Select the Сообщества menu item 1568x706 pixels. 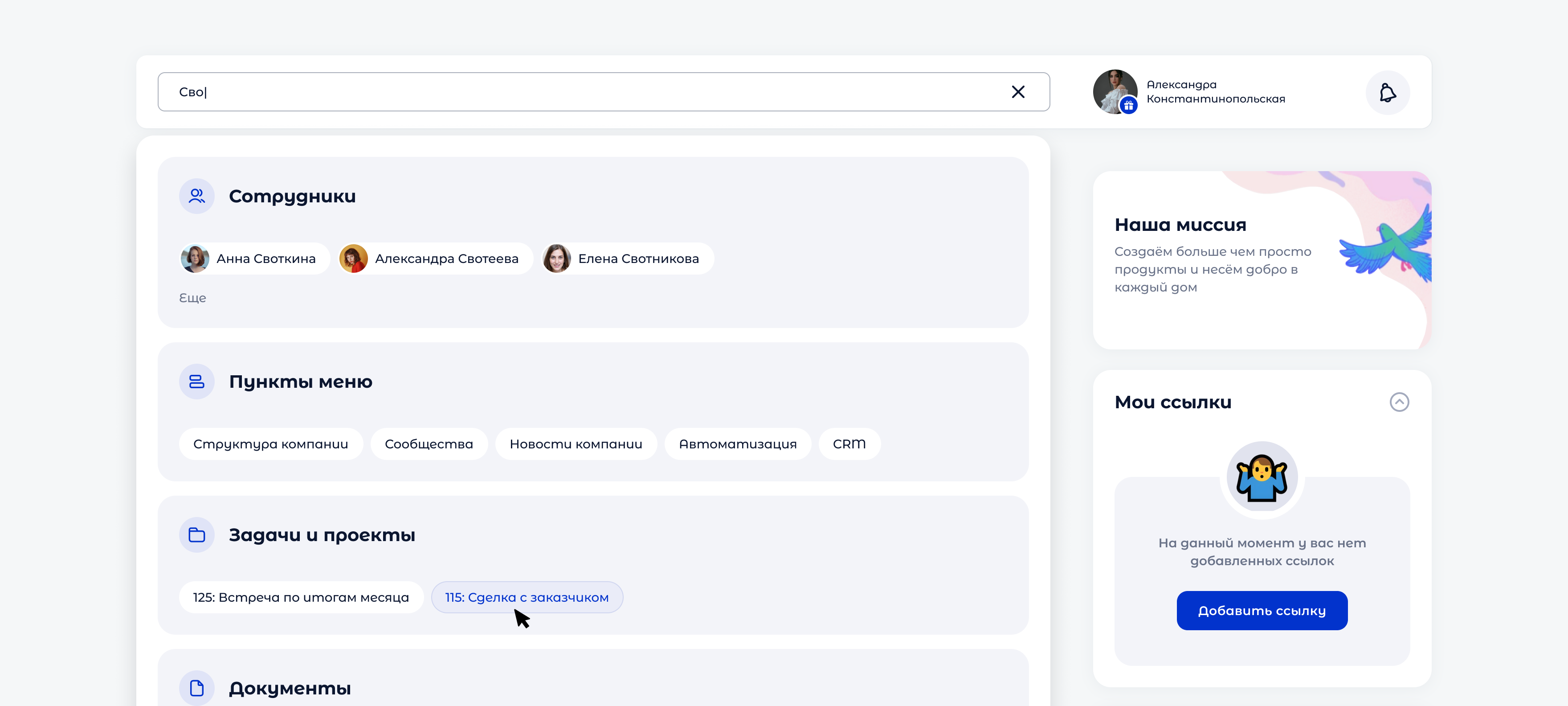[x=429, y=443]
